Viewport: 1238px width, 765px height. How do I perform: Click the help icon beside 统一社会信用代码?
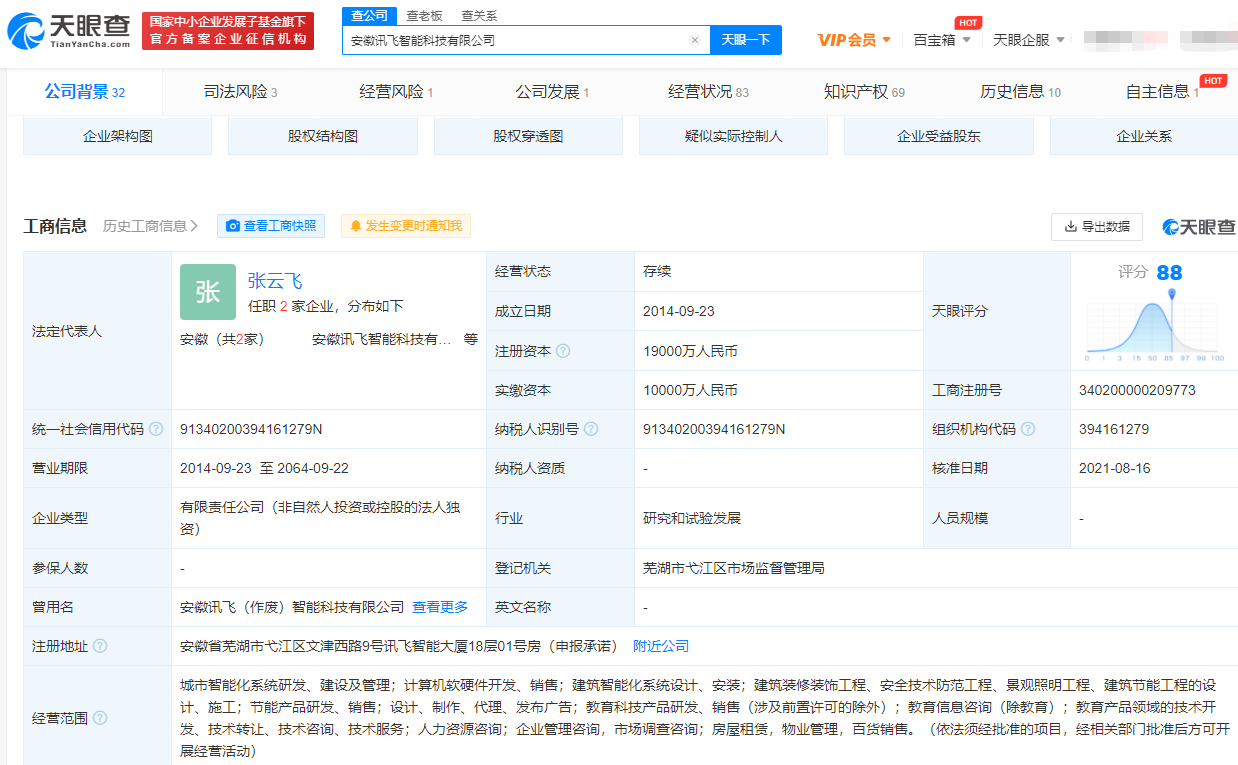click(x=156, y=429)
